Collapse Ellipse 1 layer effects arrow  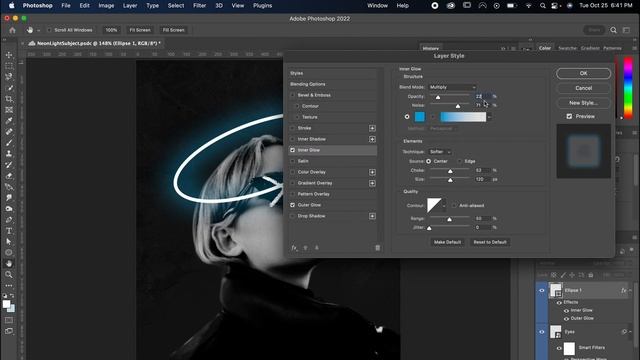tap(631, 291)
